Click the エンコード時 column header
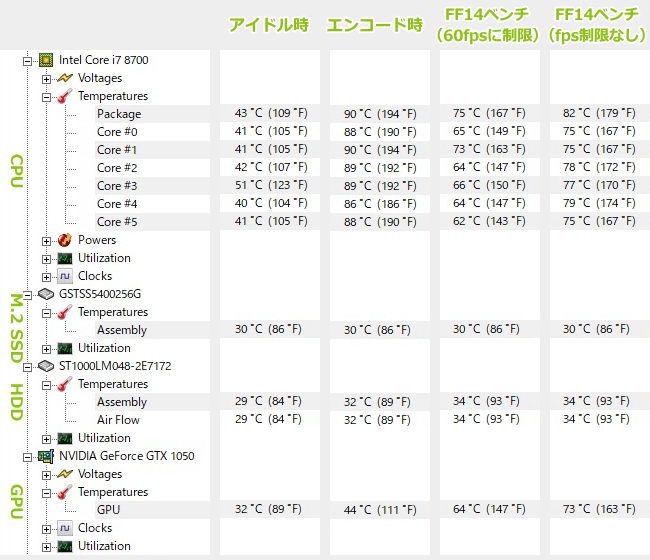The image size is (650, 560). pyautogui.click(x=375, y=25)
